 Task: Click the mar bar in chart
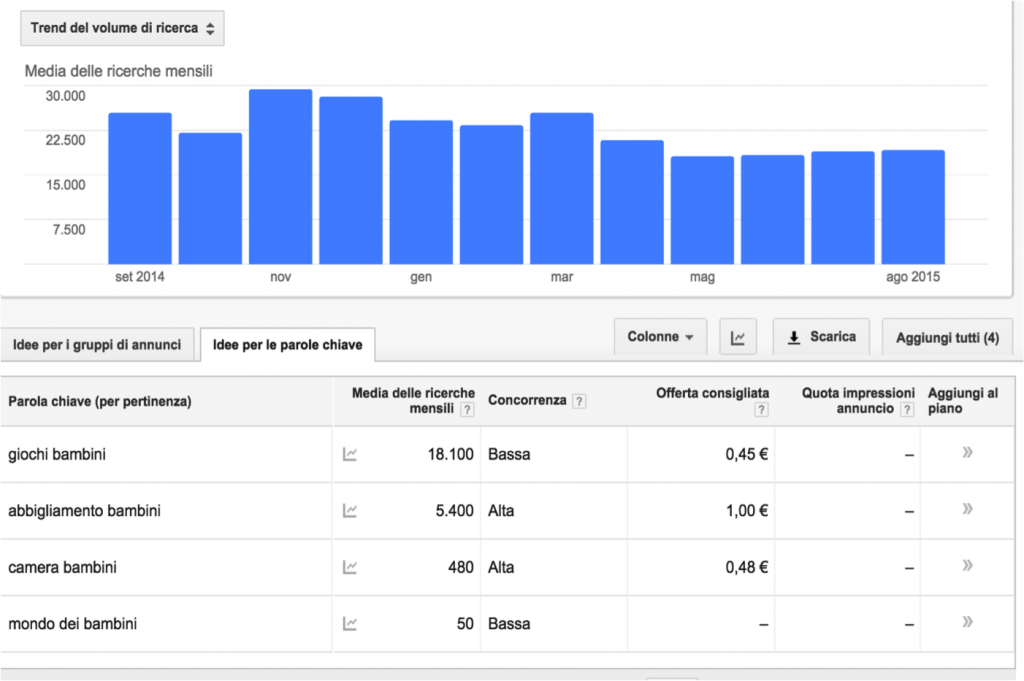(562, 189)
